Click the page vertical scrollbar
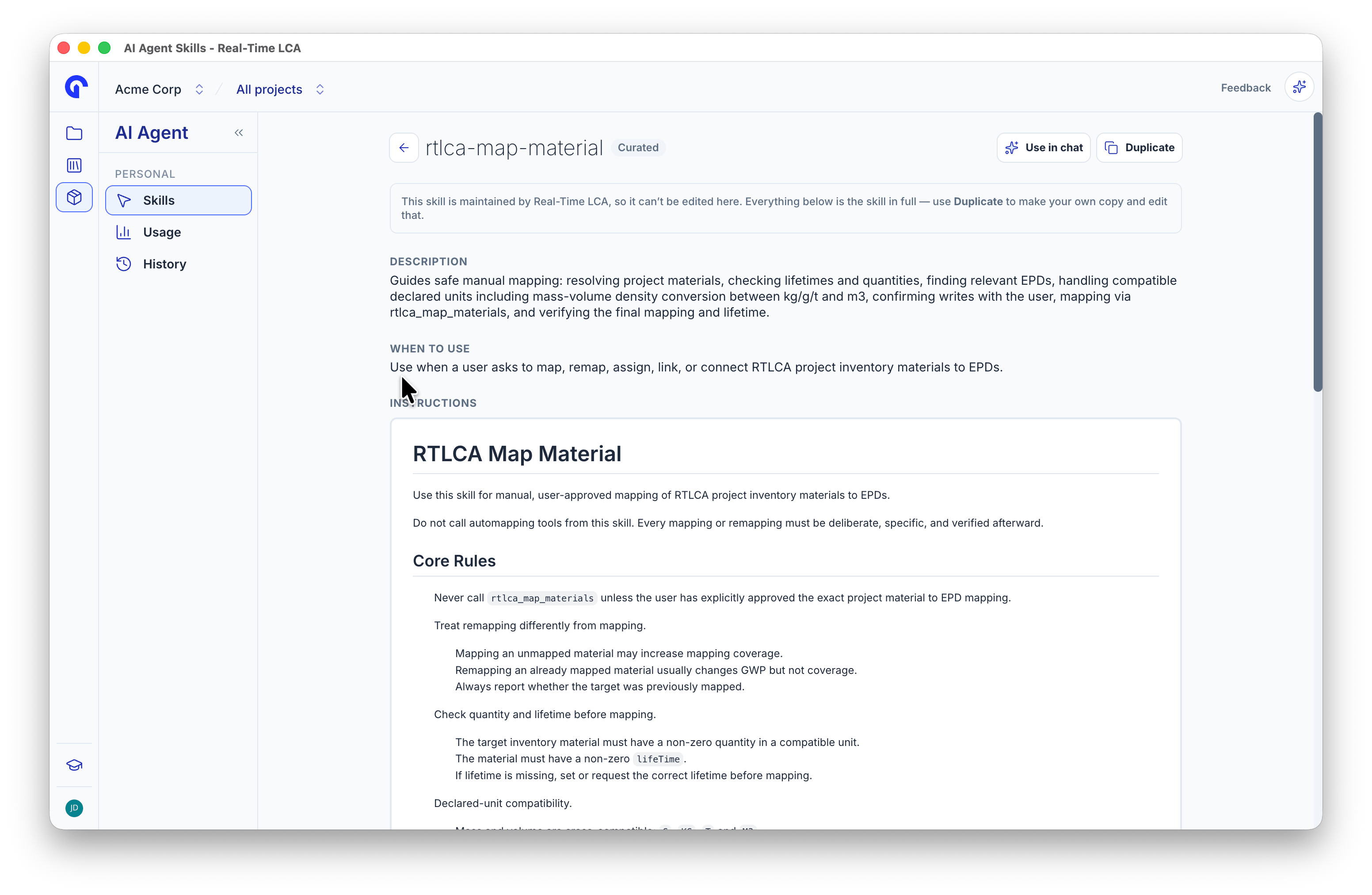 (x=1317, y=252)
